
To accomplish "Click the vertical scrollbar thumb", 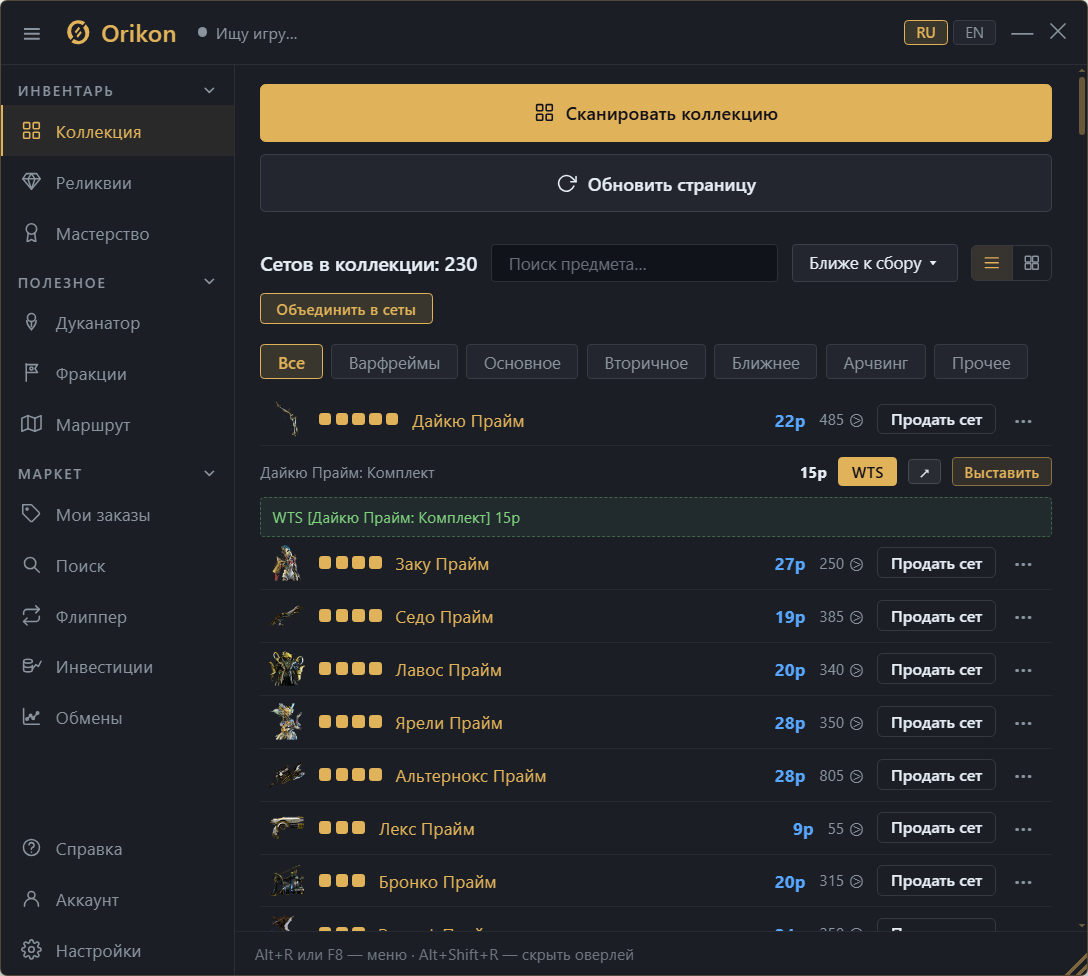I will (1082, 105).
